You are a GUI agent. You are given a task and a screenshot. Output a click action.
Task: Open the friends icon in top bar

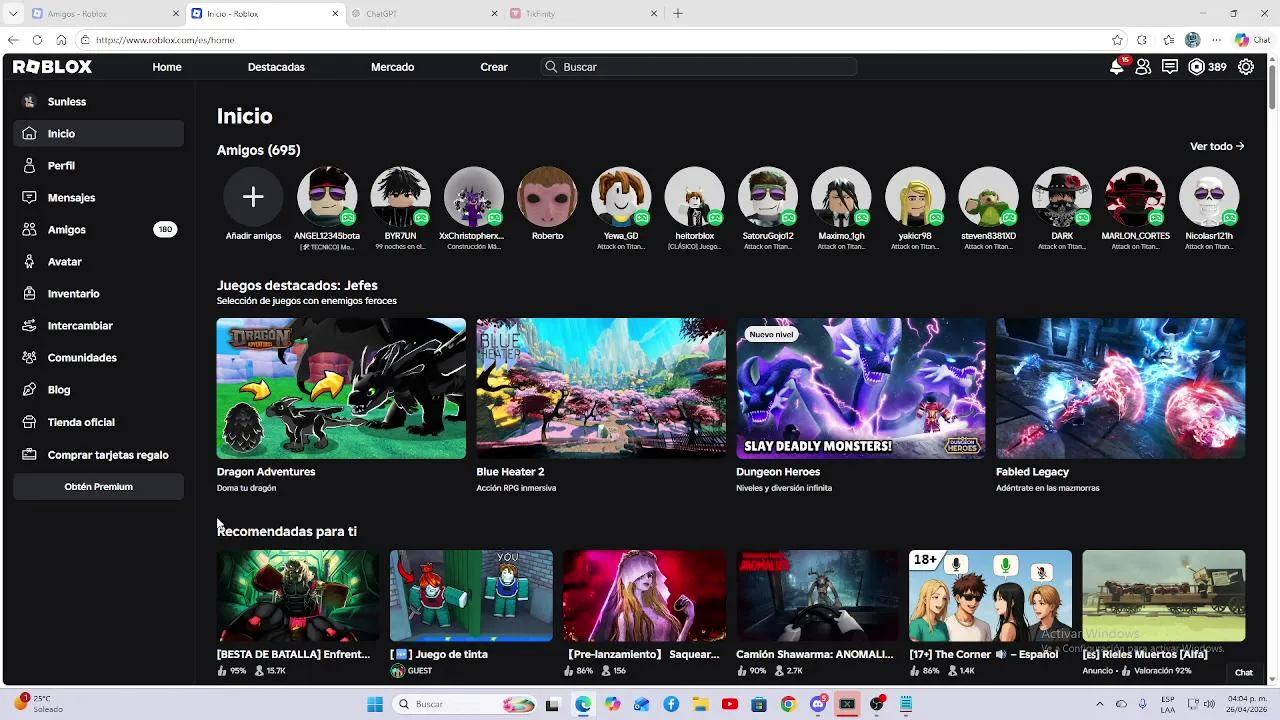tap(1143, 67)
